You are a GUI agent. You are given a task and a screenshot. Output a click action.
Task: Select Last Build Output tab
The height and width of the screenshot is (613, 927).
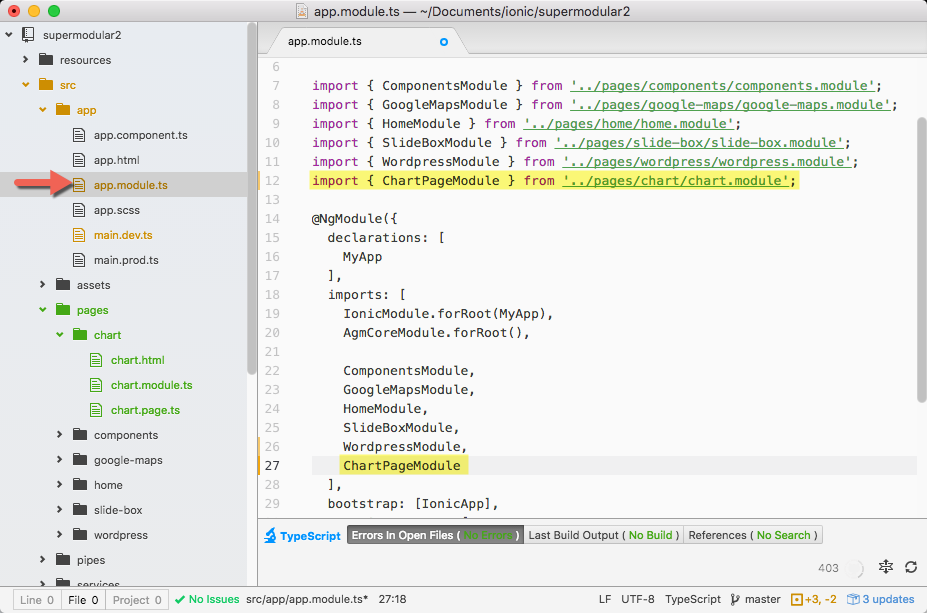(x=604, y=535)
